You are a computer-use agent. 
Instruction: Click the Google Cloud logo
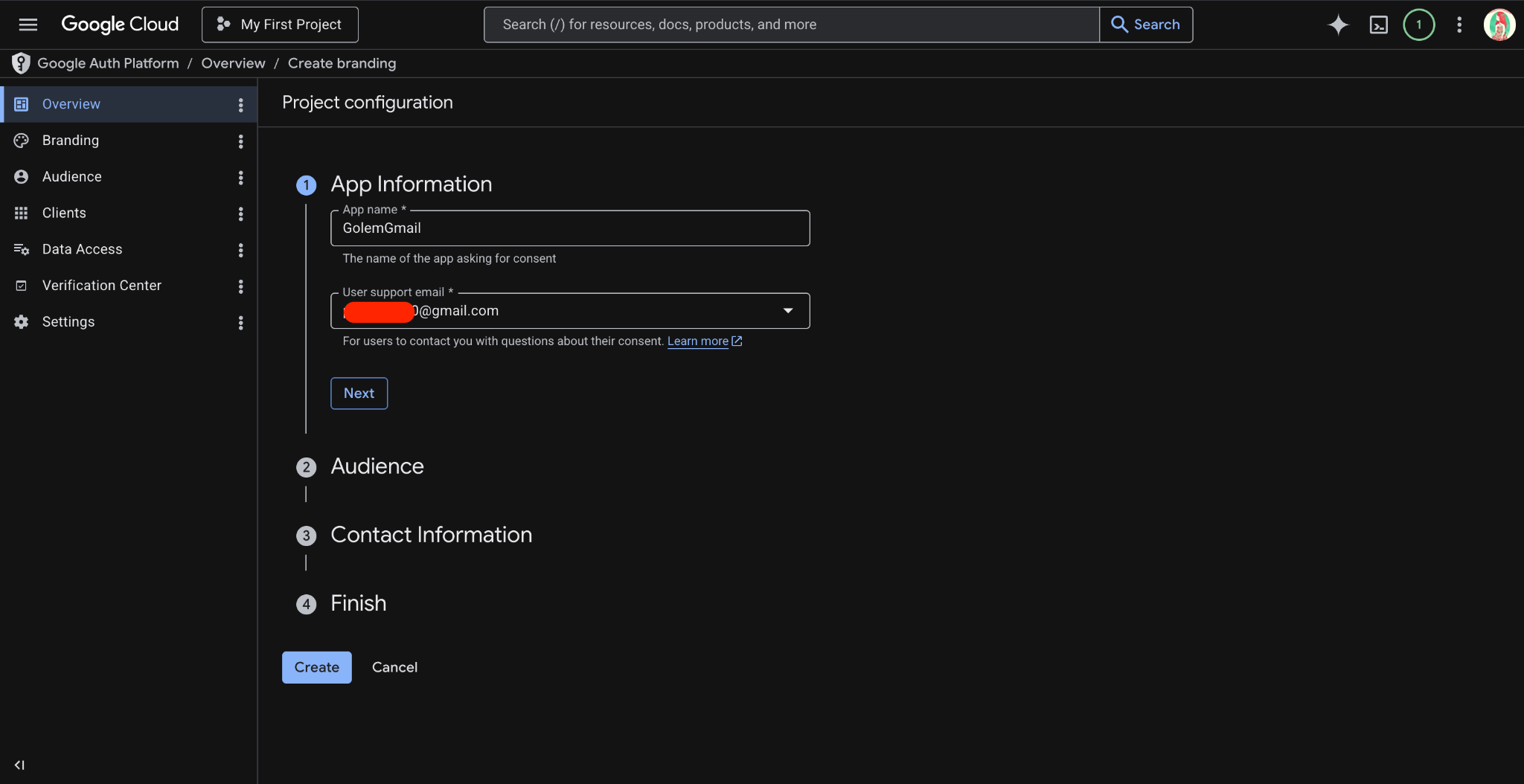(x=120, y=25)
